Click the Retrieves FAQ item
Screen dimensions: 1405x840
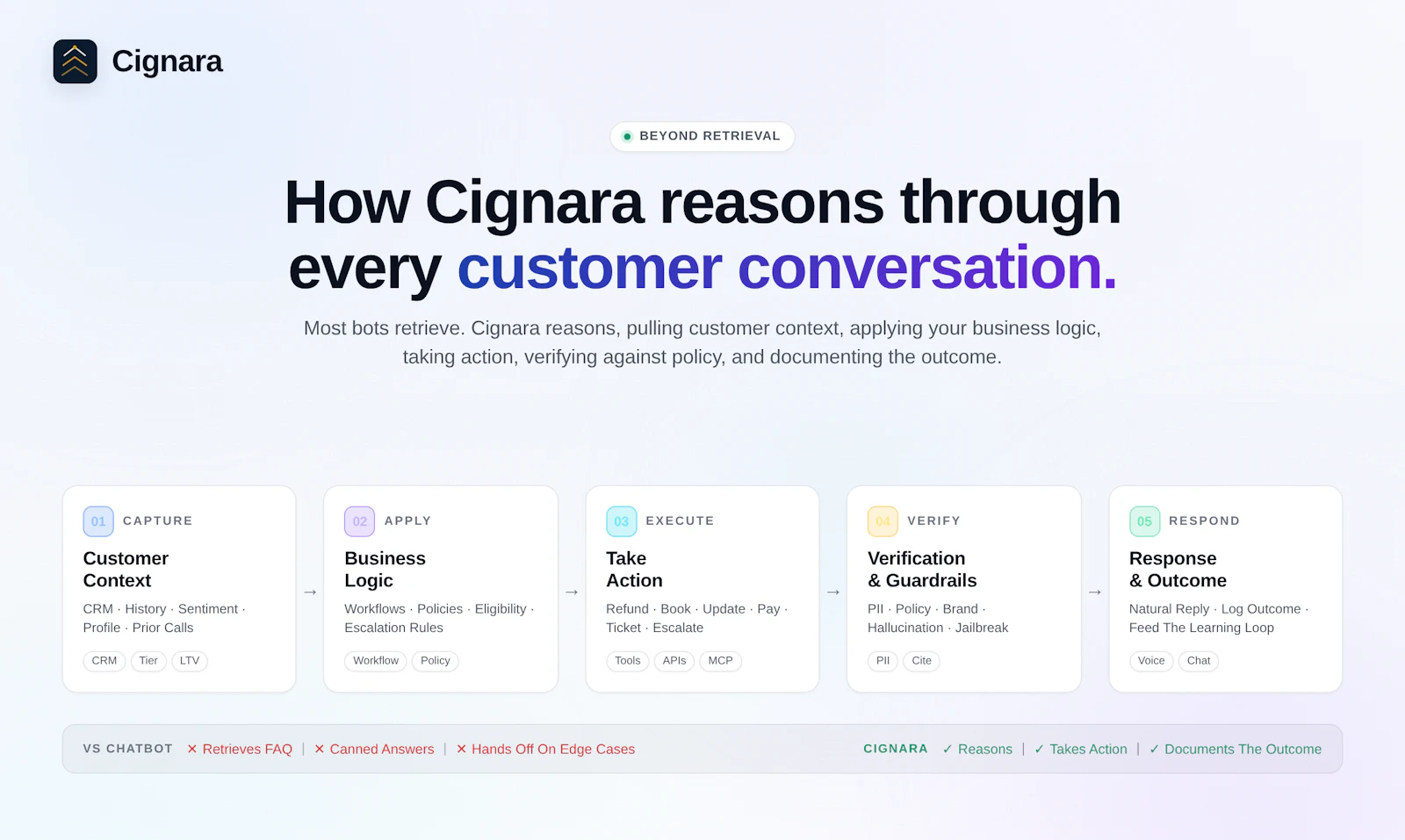pyautogui.click(x=239, y=749)
